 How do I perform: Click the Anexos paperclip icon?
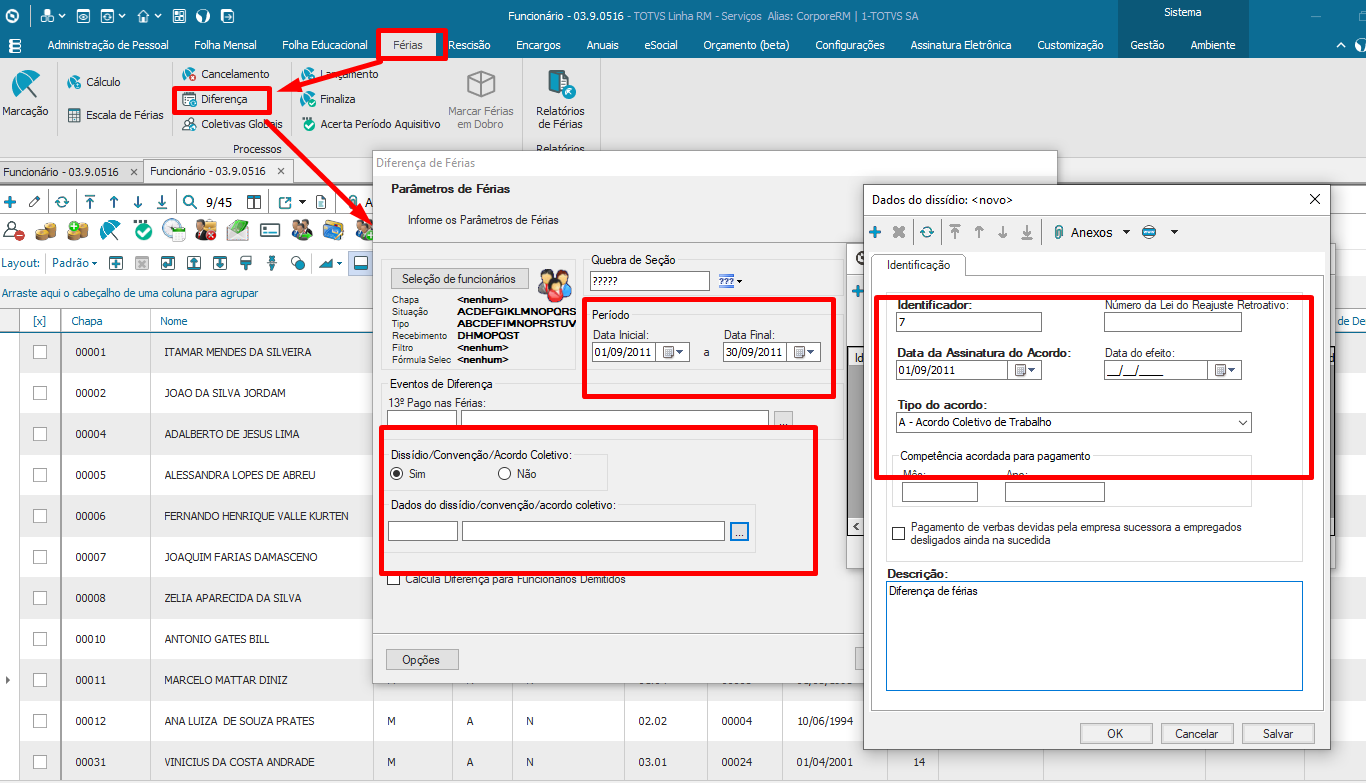click(1058, 232)
